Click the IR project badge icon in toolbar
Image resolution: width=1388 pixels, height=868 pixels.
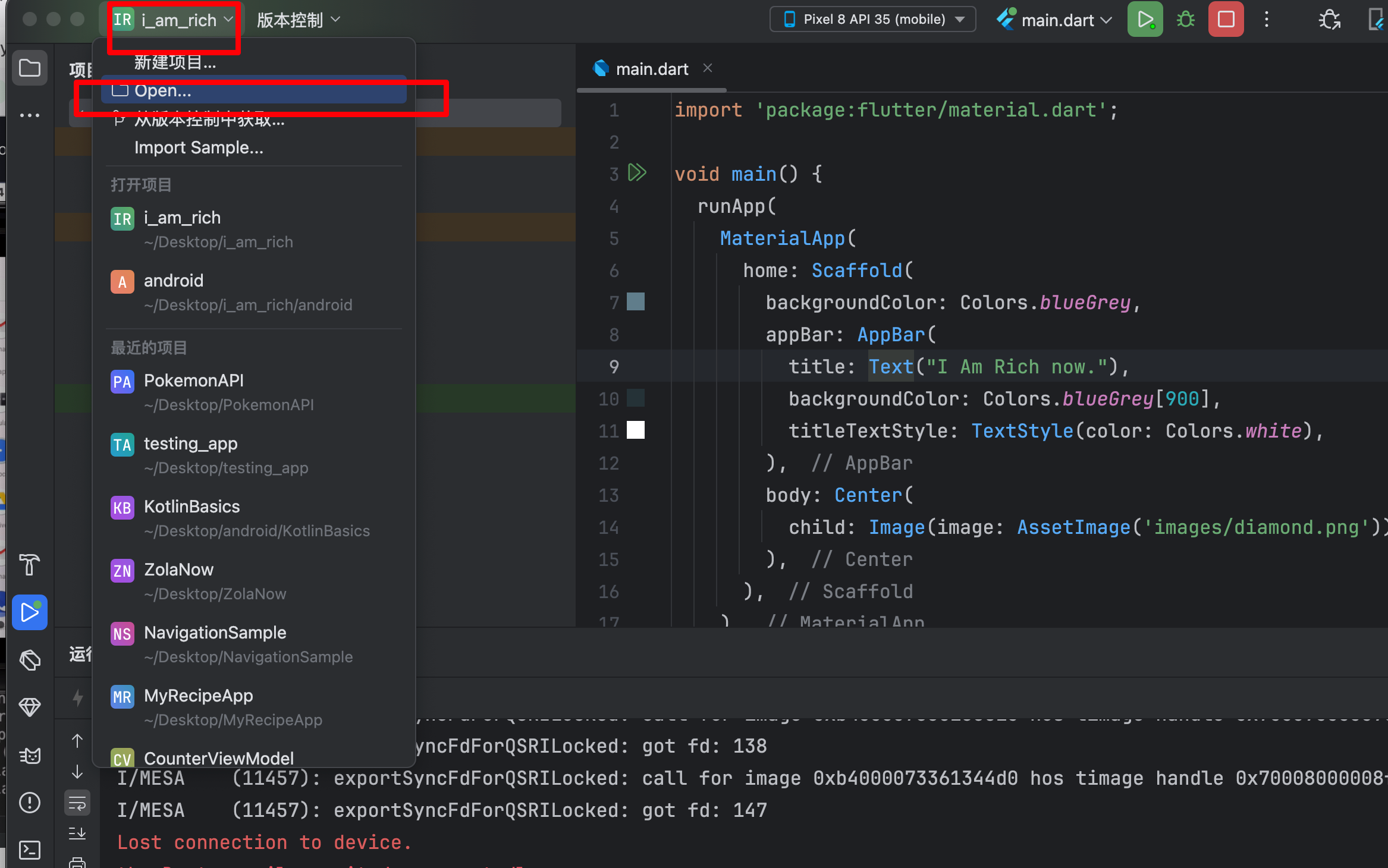(123, 20)
